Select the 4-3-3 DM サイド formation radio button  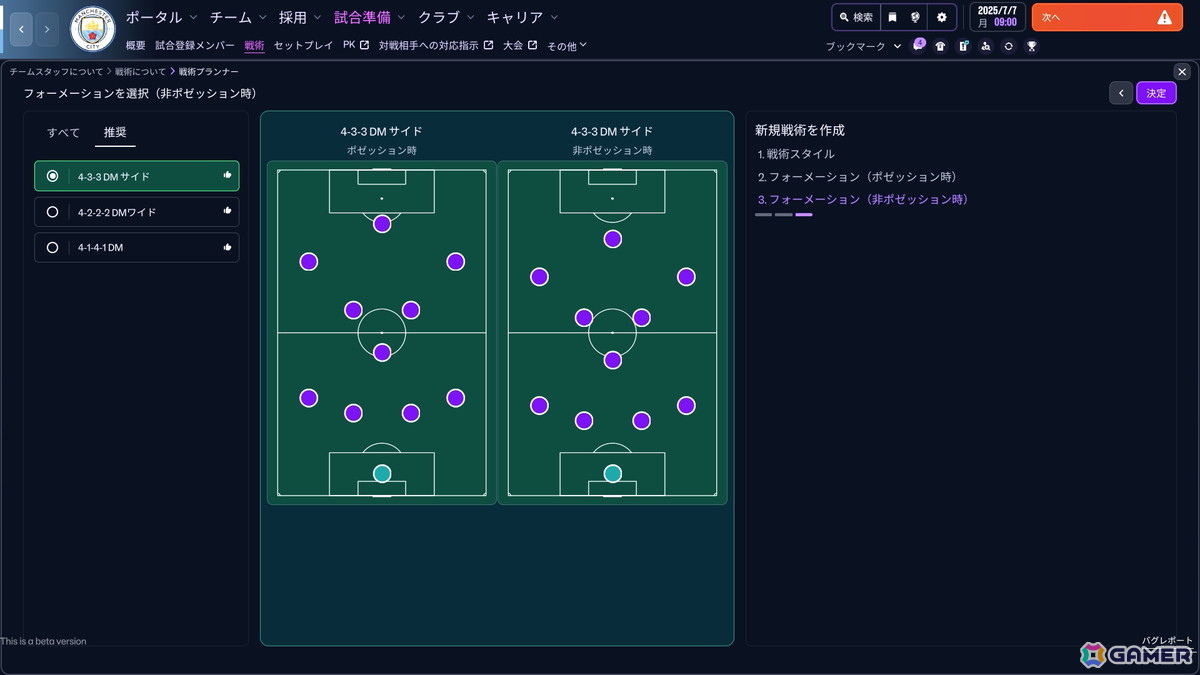pyautogui.click(x=52, y=175)
